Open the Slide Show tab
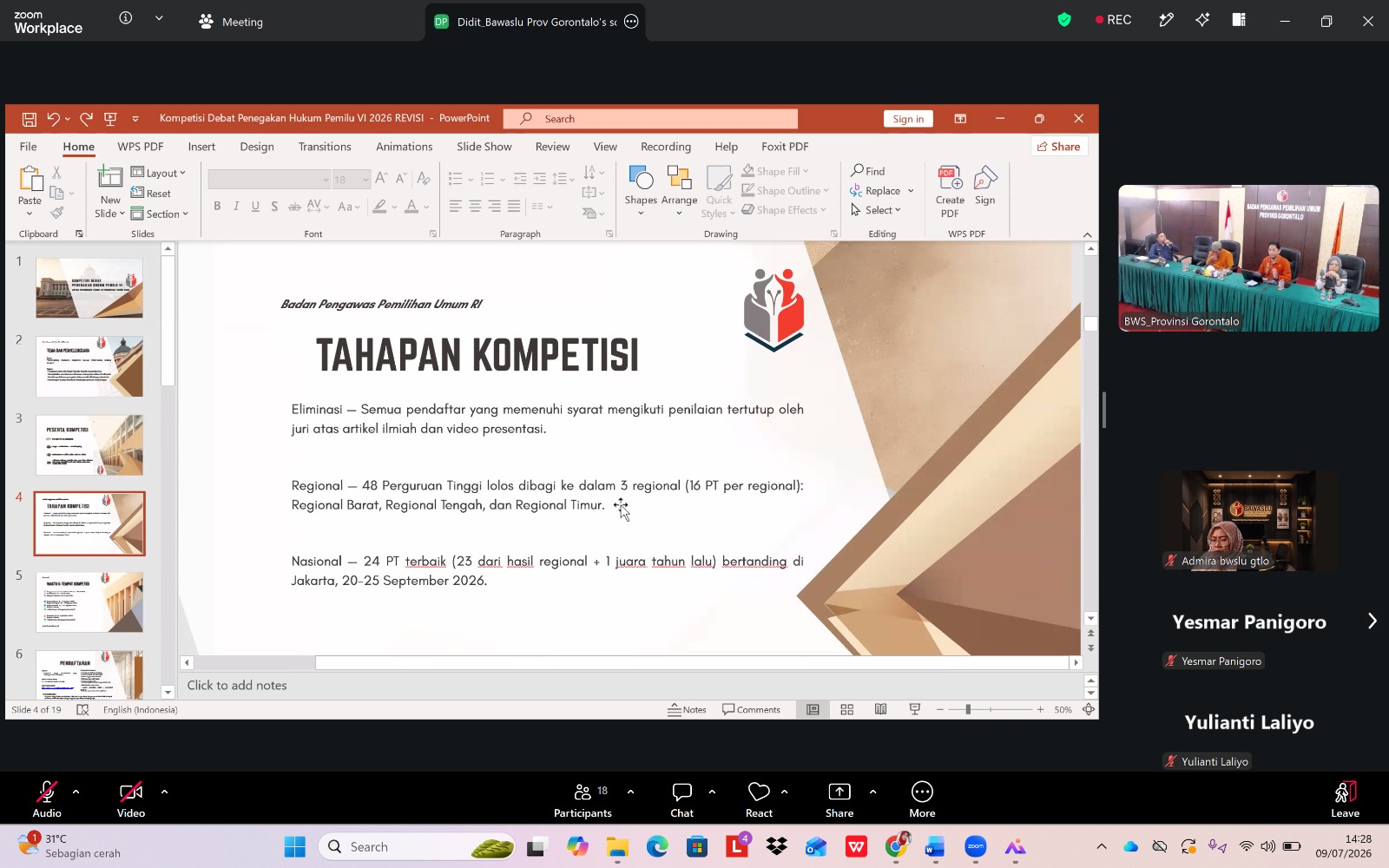Viewport: 1389px width, 868px height. 484,147
